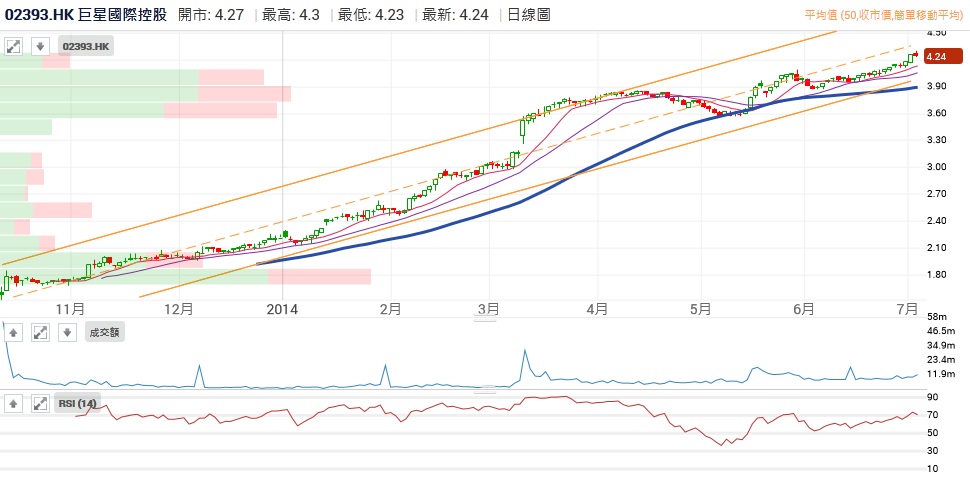Click the 3月 label on time axis
Image resolution: width=970 pixels, height=478 pixels.
(x=487, y=309)
